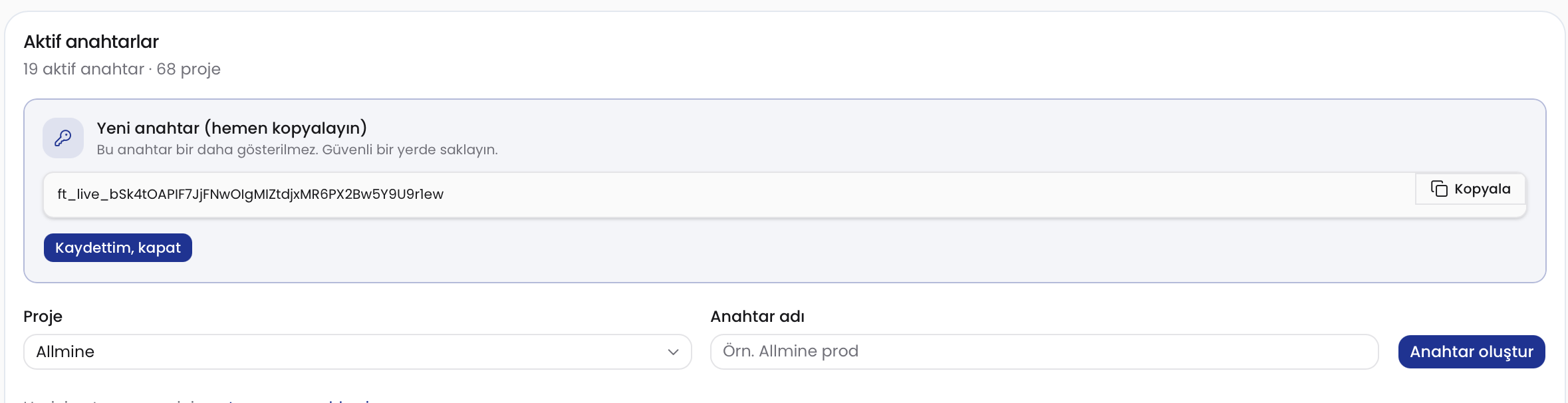The width and height of the screenshot is (1568, 403).
Task: Dismiss the notice with Kaydettim, kapat
Action: [x=118, y=247]
